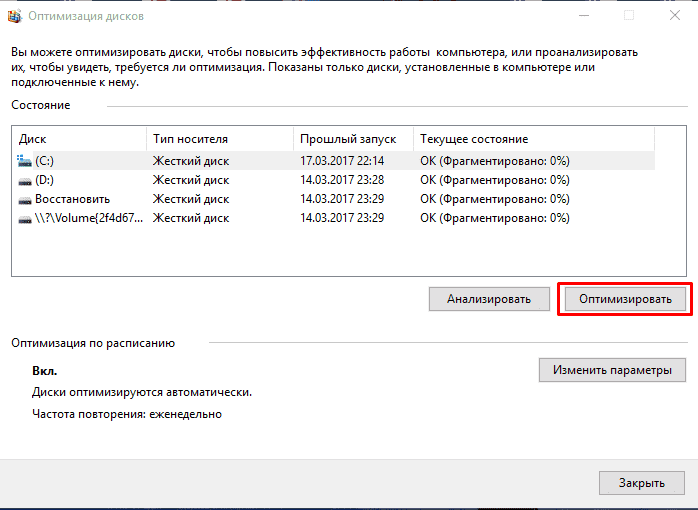Close the window with the X button
This screenshot has width=698, height=510.
click(675, 16)
